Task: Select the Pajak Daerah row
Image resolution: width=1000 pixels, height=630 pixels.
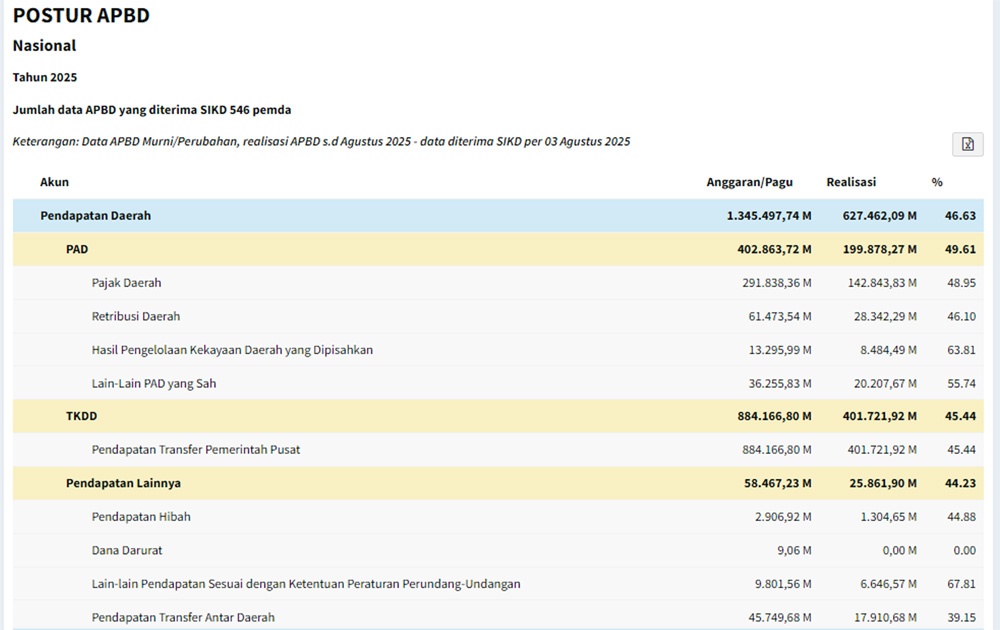Action: point(126,283)
